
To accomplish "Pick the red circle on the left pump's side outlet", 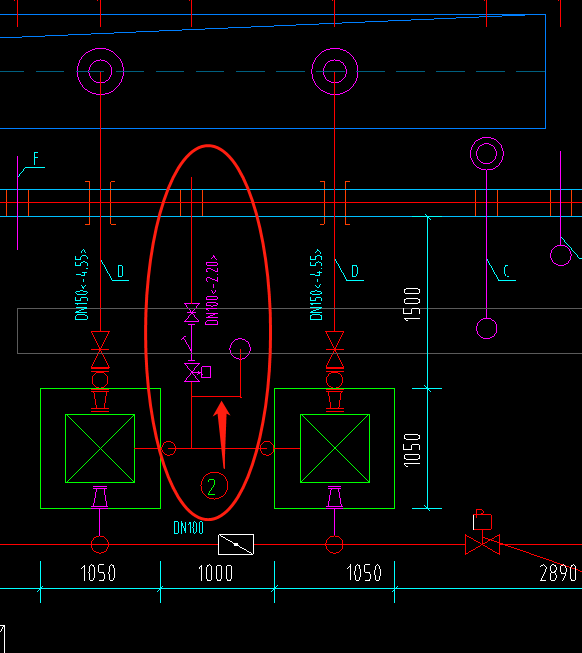I will pyautogui.click(x=169, y=449).
